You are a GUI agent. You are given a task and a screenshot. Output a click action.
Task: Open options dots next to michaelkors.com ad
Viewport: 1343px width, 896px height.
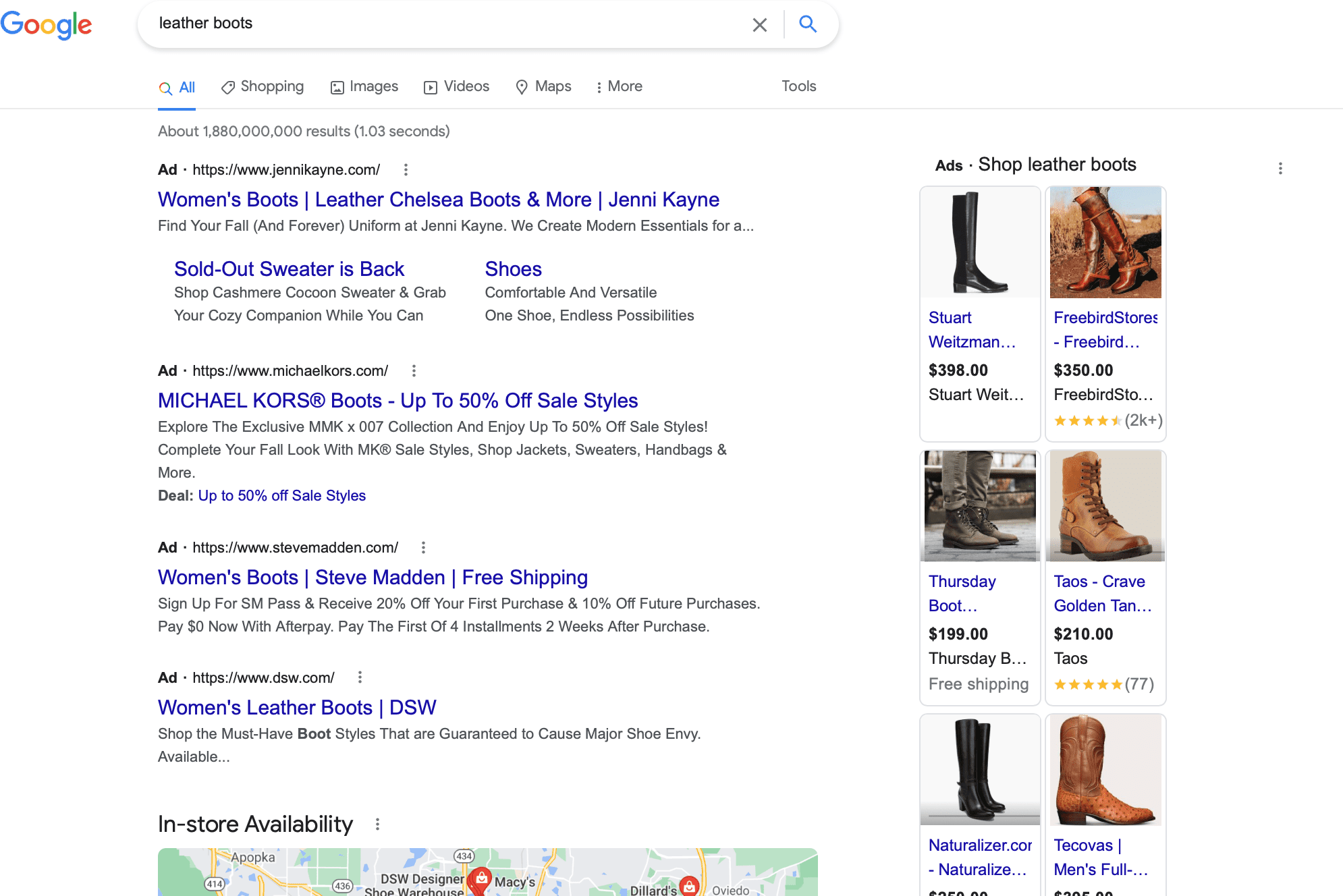414,370
